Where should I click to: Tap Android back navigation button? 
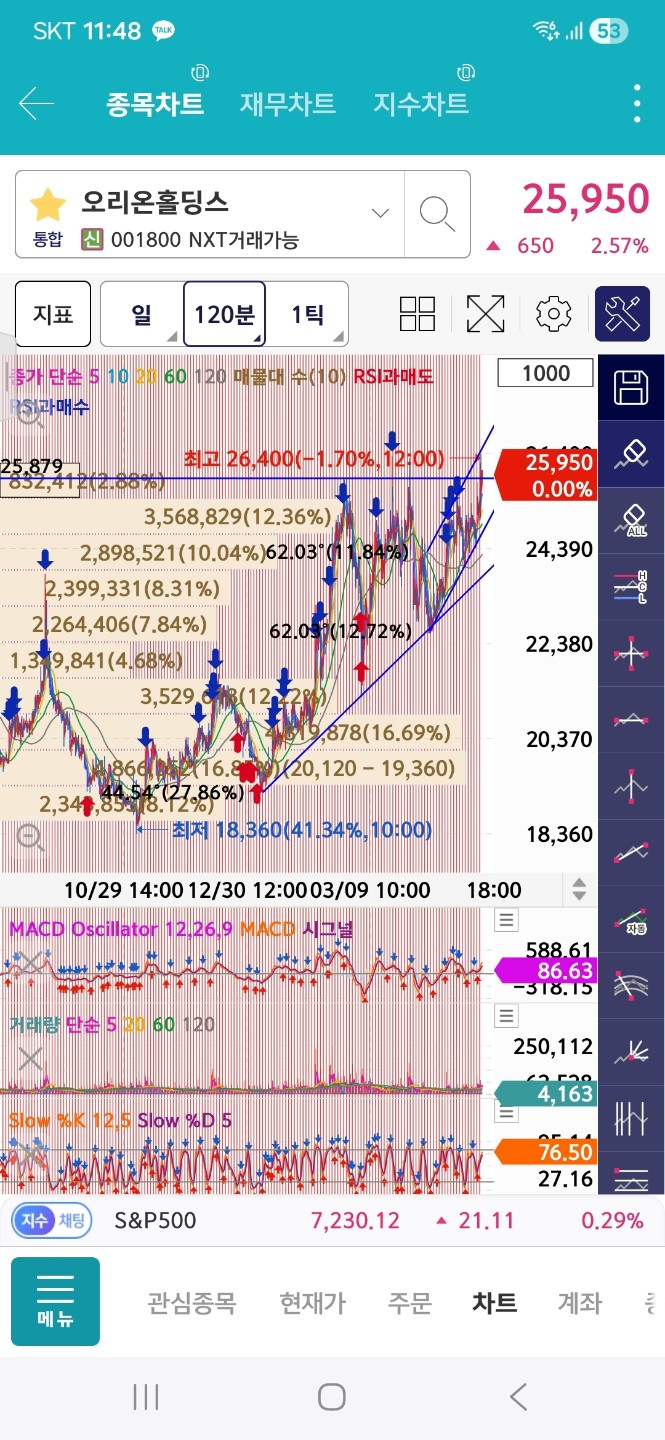517,1397
